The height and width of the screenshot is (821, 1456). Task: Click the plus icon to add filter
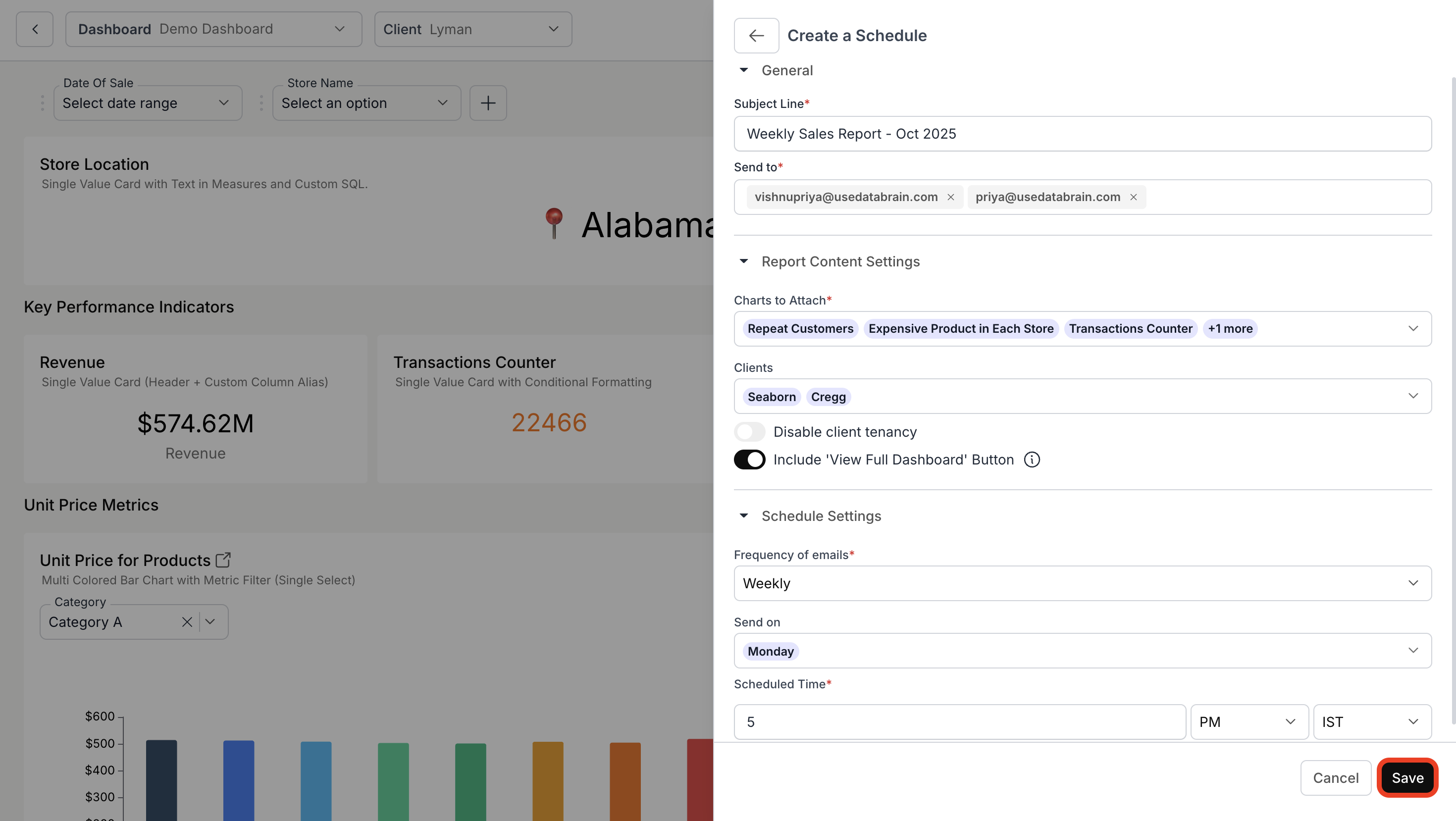pos(488,103)
